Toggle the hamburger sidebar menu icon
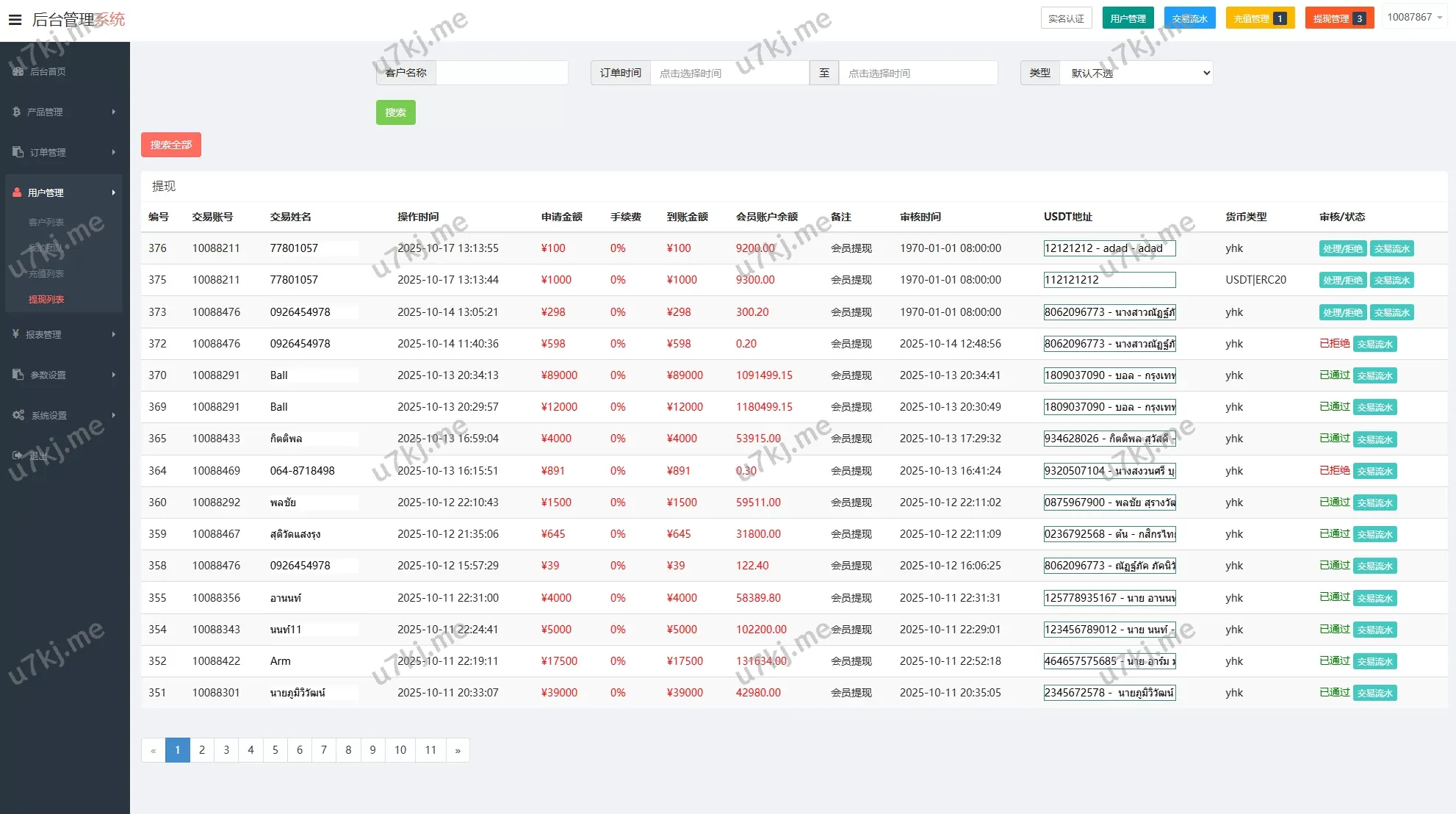1456x814 pixels. (x=15, y=20)
